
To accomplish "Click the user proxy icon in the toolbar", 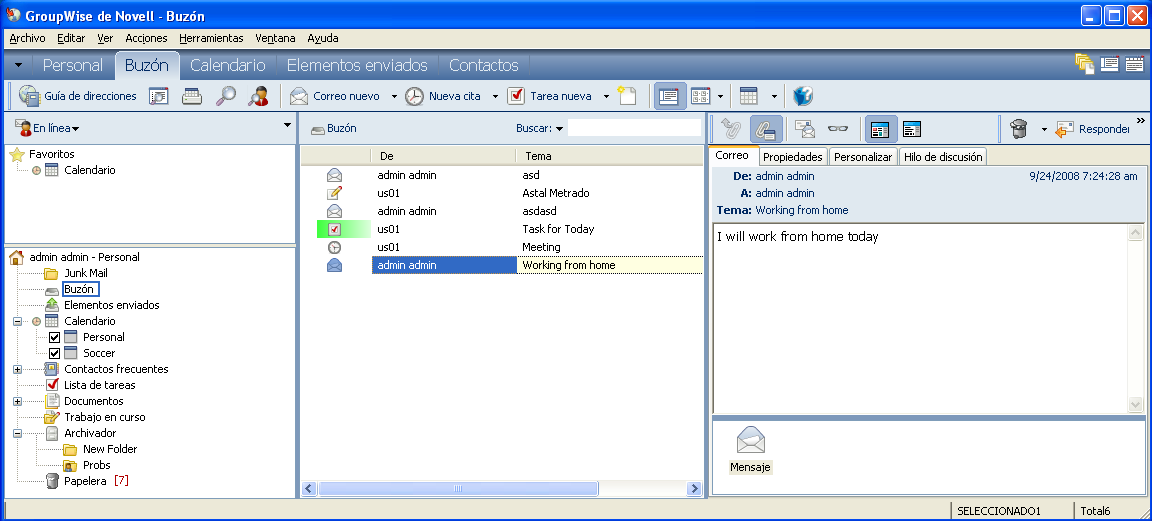I will [258, 96].
